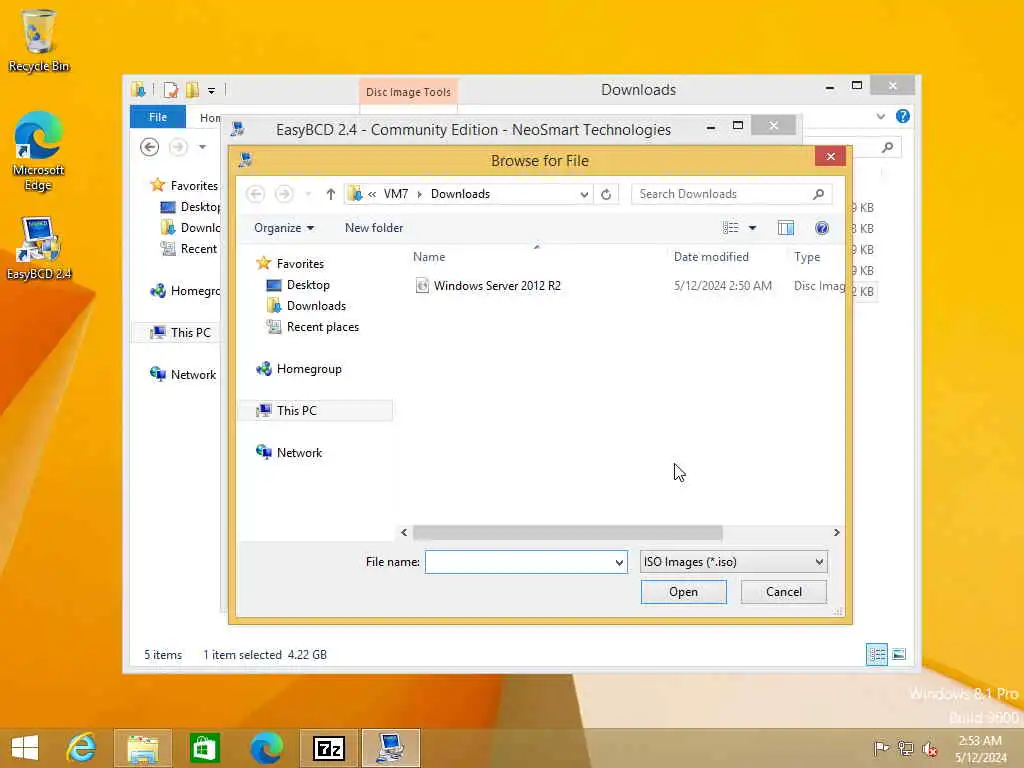
Task: Click Back arrow in Downloads Explorer window
Action: point(150,147)
